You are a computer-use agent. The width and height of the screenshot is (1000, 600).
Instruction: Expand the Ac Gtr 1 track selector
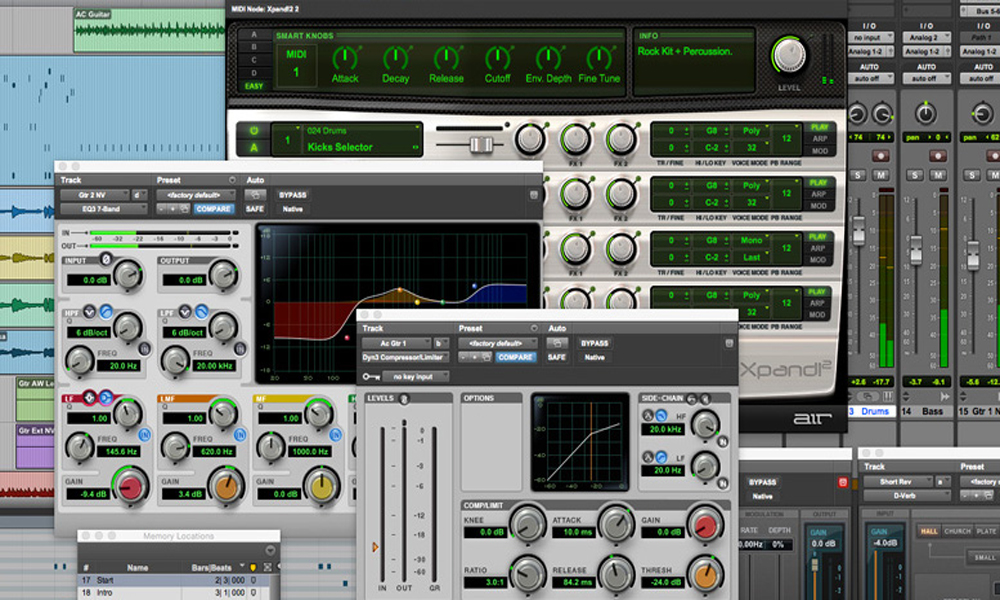point(397,342)
